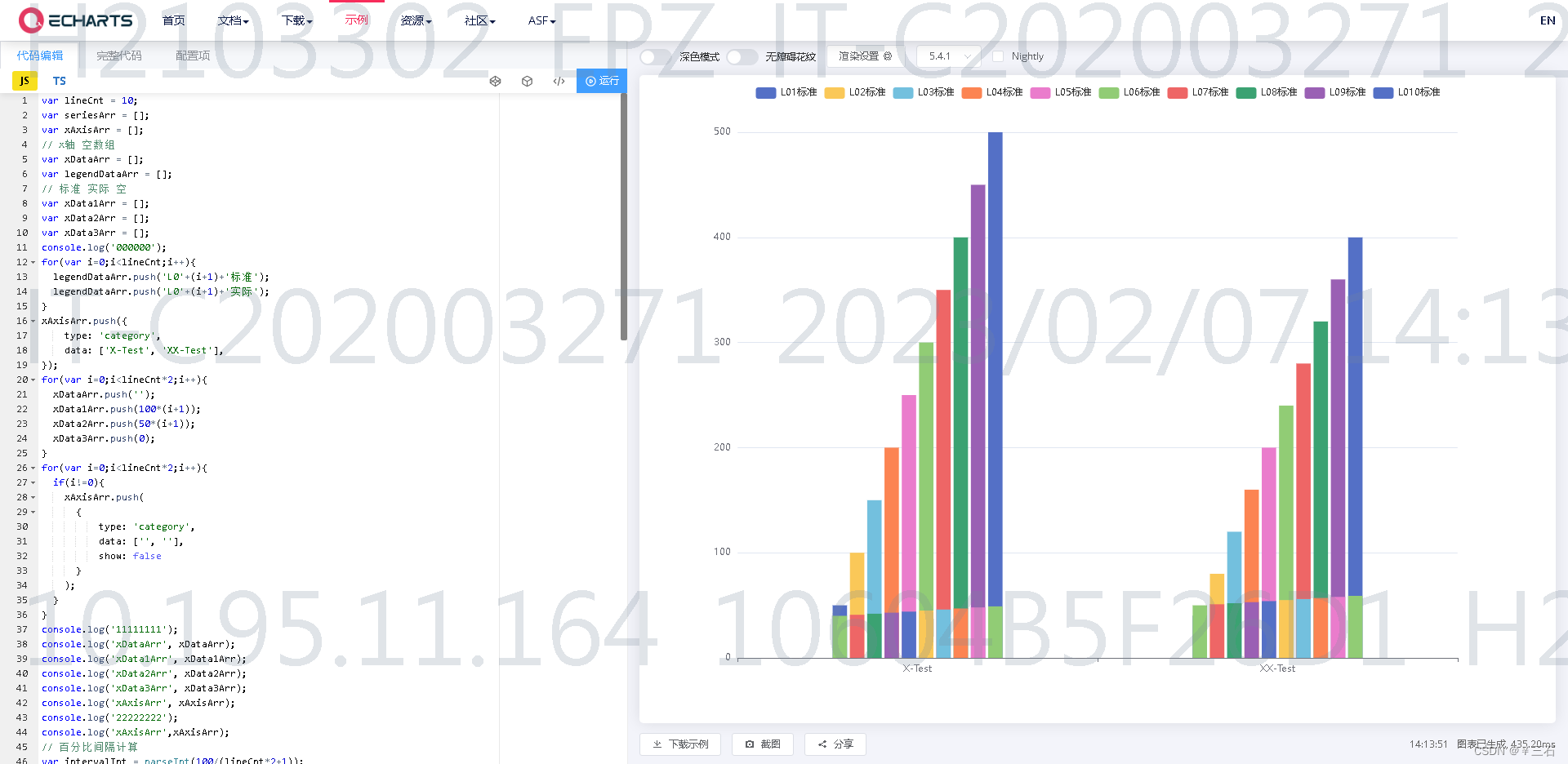Click the share icon on the 分享 button
1568x764 pixels.
(x=822, y=744)
